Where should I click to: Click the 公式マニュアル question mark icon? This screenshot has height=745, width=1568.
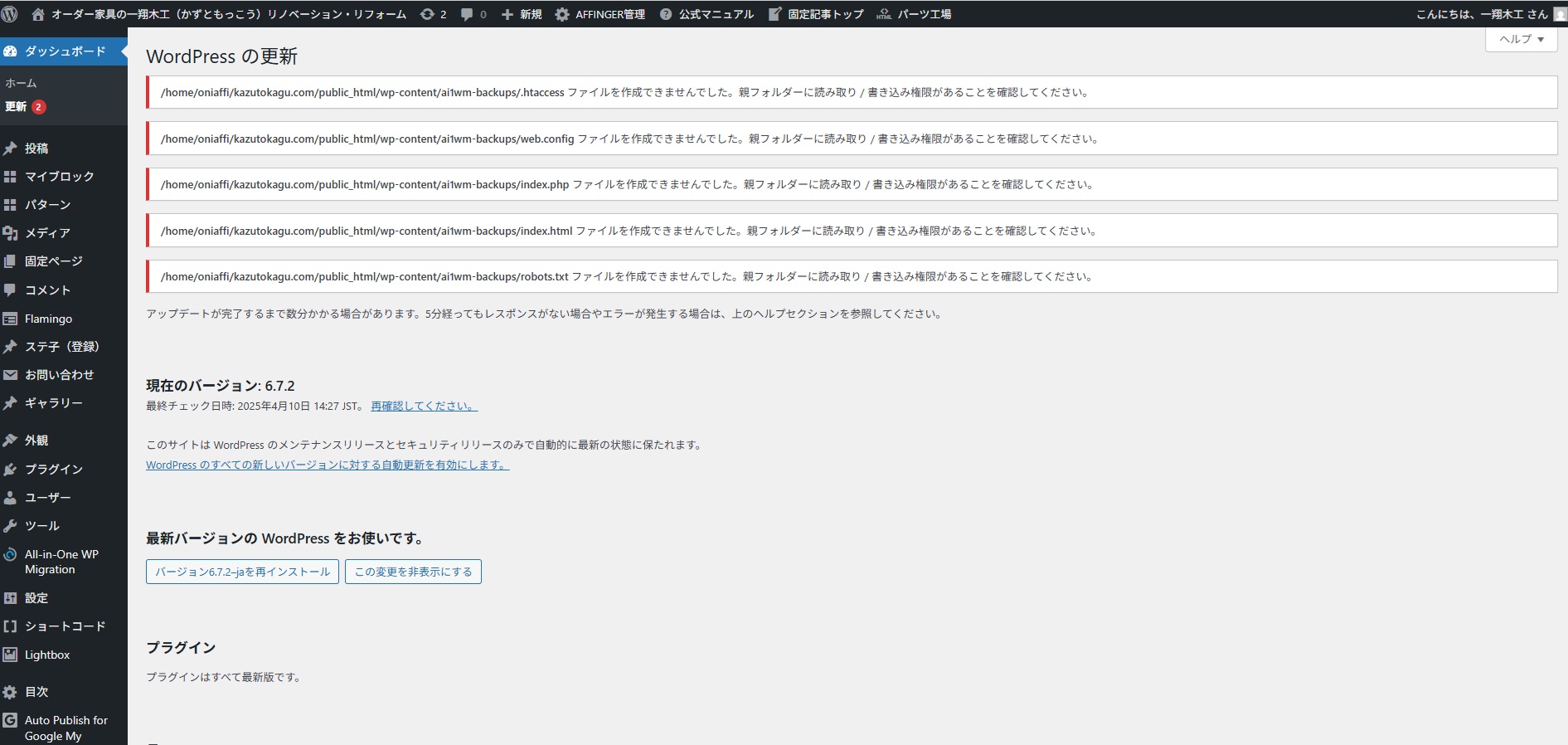click(x=666, y=14)
